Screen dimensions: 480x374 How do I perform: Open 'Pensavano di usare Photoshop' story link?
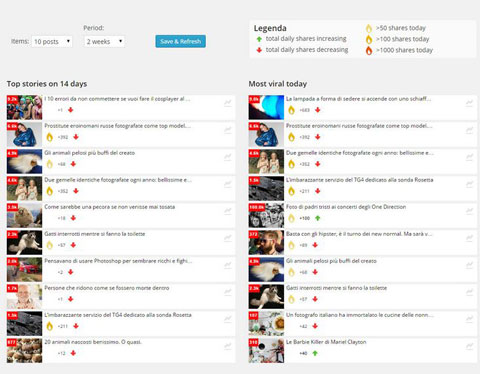click(118, 261)
